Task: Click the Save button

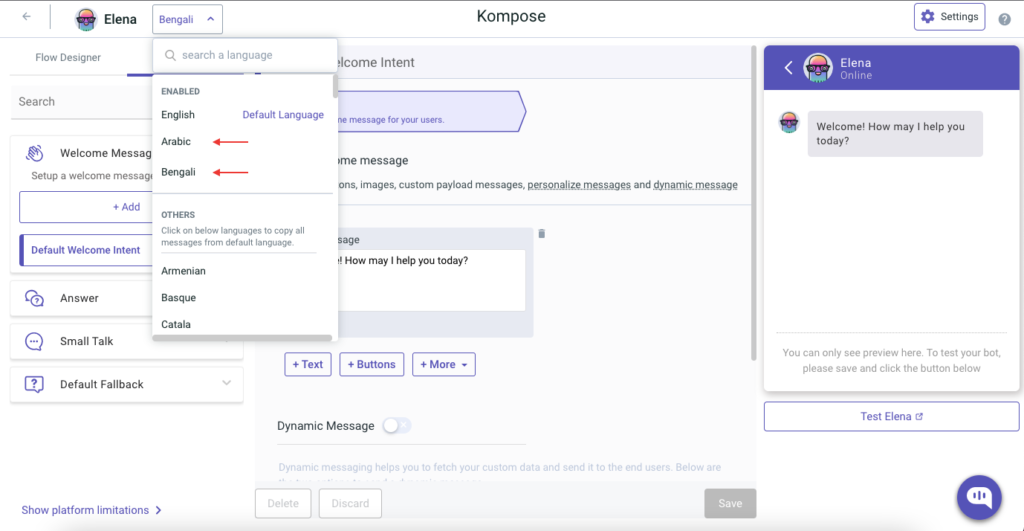Action: pyautogui.click(x=730, y=504)
